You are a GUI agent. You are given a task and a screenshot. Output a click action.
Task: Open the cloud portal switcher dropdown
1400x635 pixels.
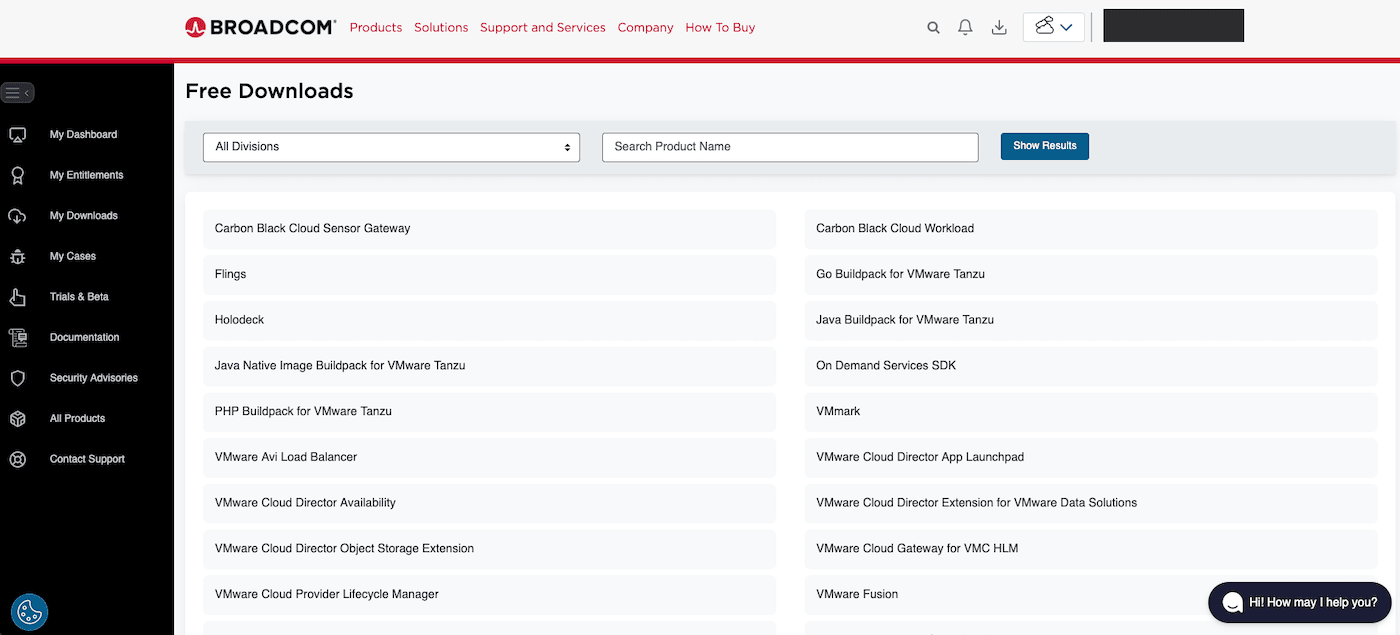[x=1054, y=27]
